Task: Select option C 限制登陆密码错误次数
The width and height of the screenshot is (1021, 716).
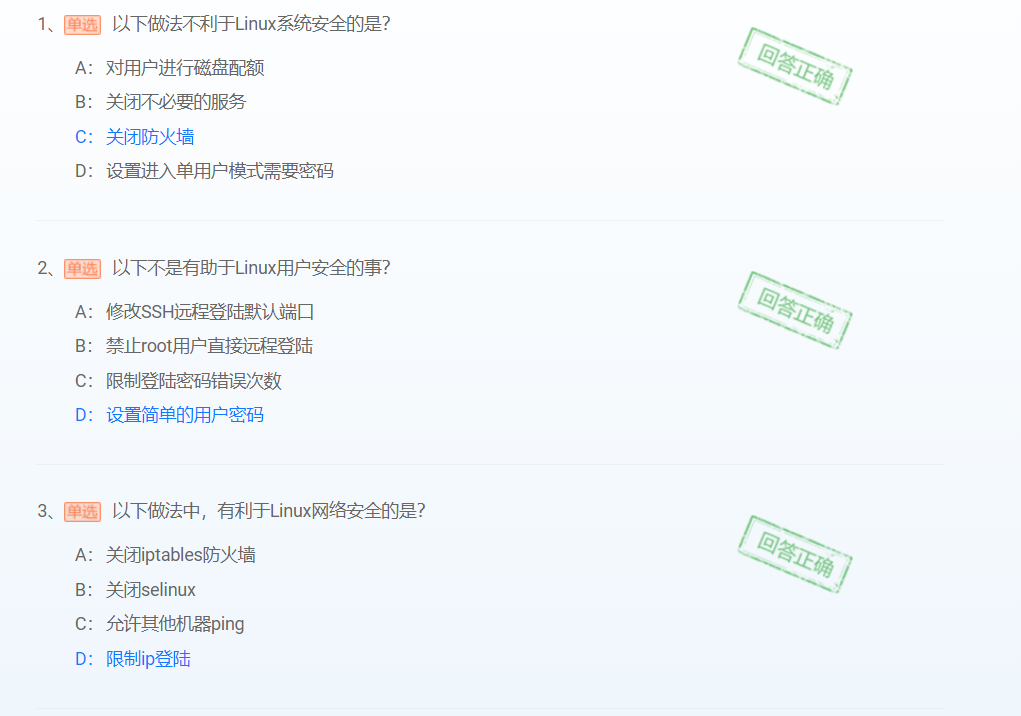Action: pyautogui.click(x=178, y=381)
